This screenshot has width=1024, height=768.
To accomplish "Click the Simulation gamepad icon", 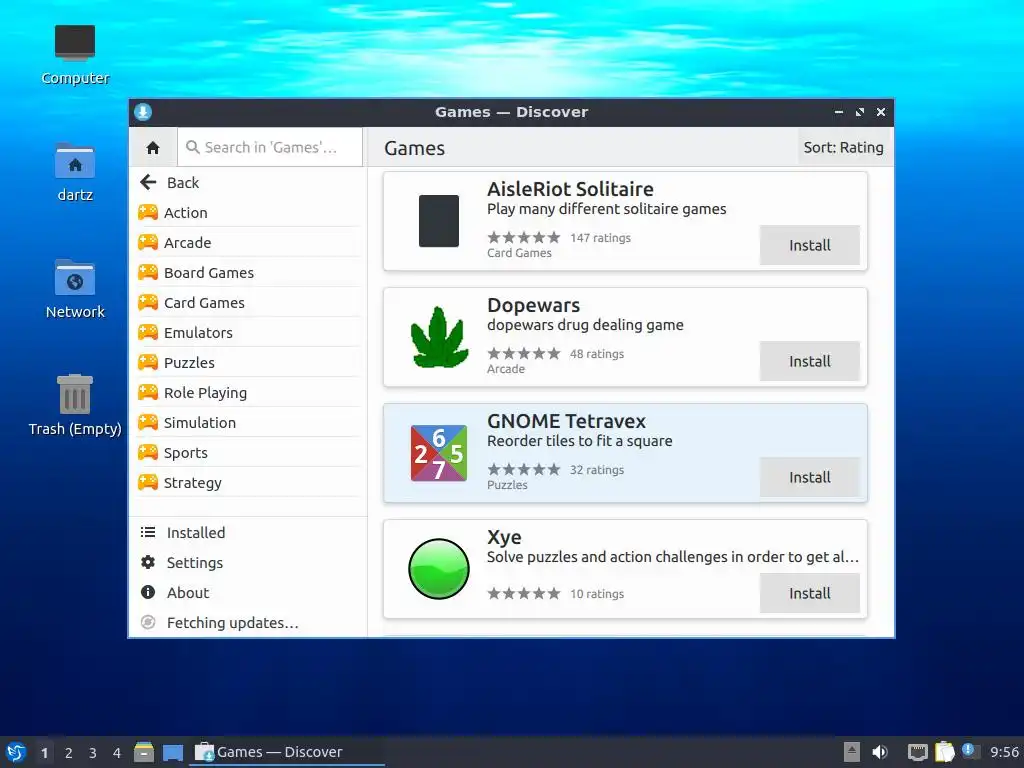I will click(x=148, y=423).
